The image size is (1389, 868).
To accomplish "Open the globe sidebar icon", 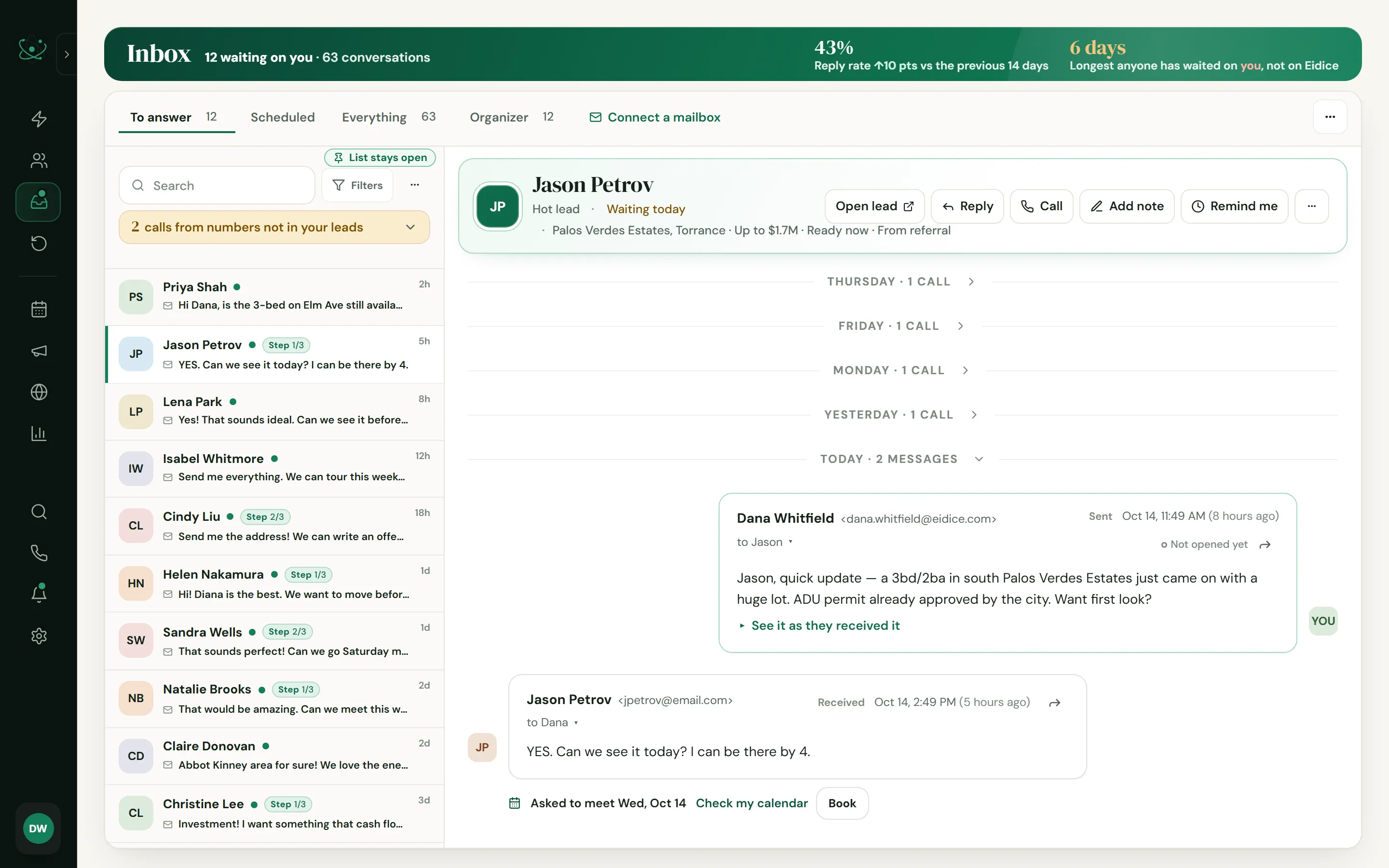I will (39, 392).
